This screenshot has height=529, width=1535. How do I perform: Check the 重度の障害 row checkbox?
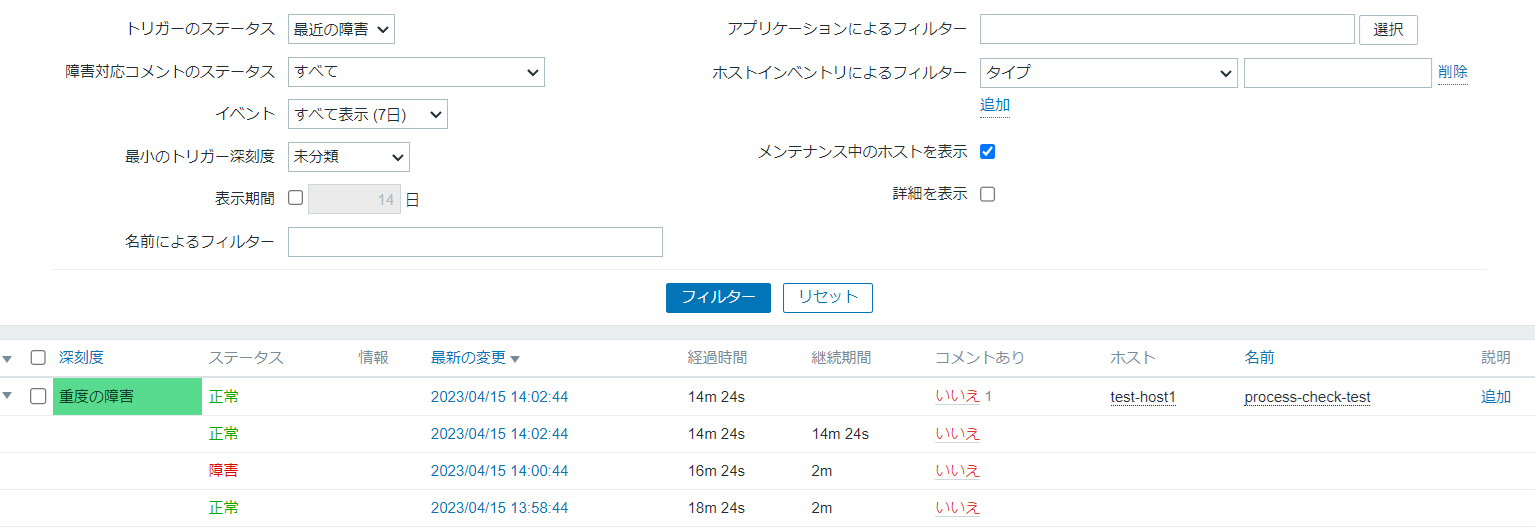click(38, 396)
